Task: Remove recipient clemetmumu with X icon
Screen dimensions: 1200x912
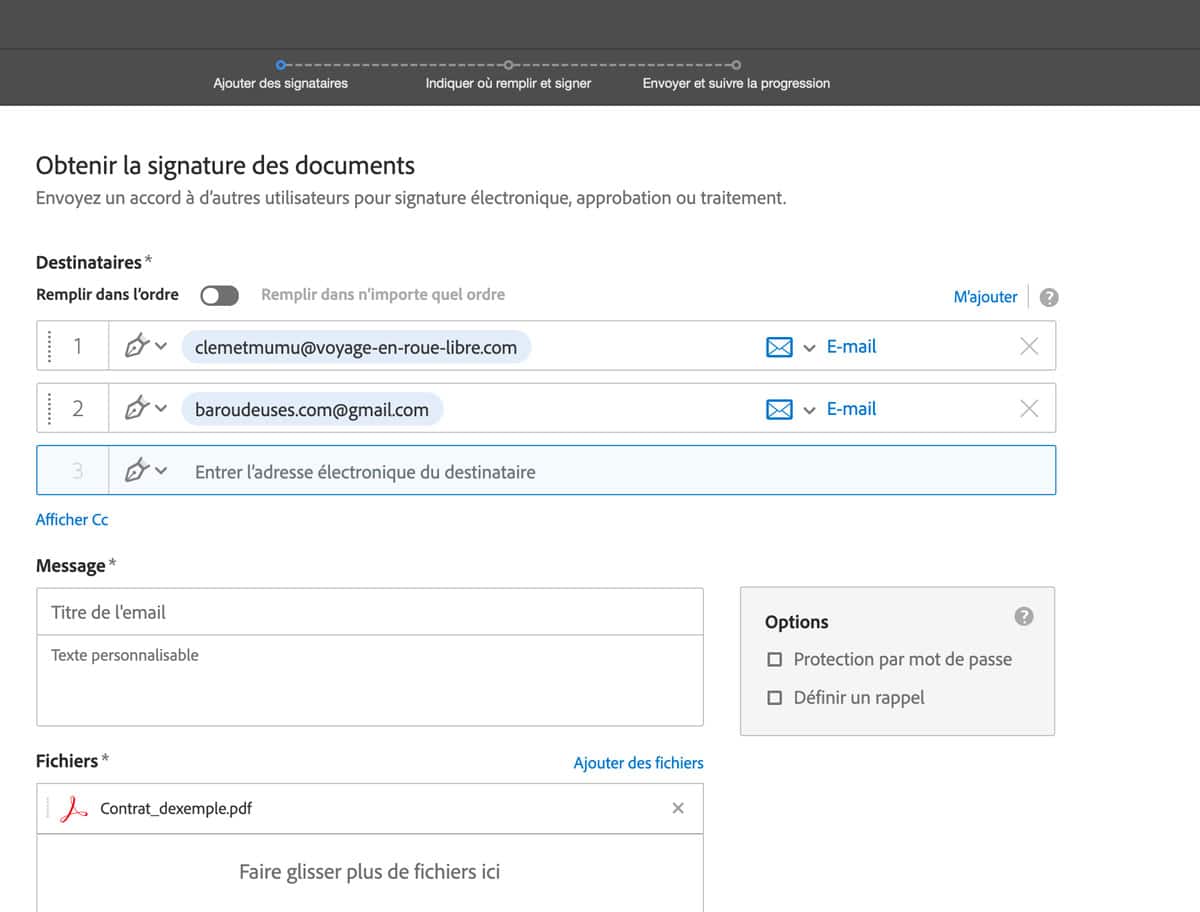Action: pyautogui.click(x=1028, y=347)
